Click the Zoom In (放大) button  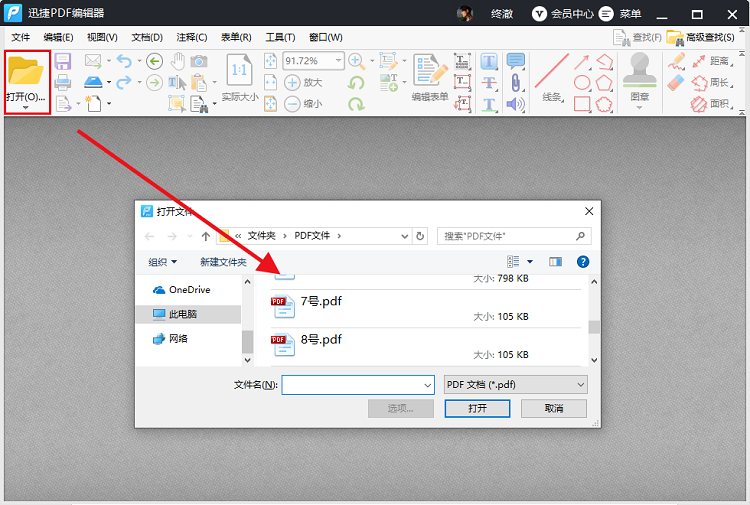[303, 82]
